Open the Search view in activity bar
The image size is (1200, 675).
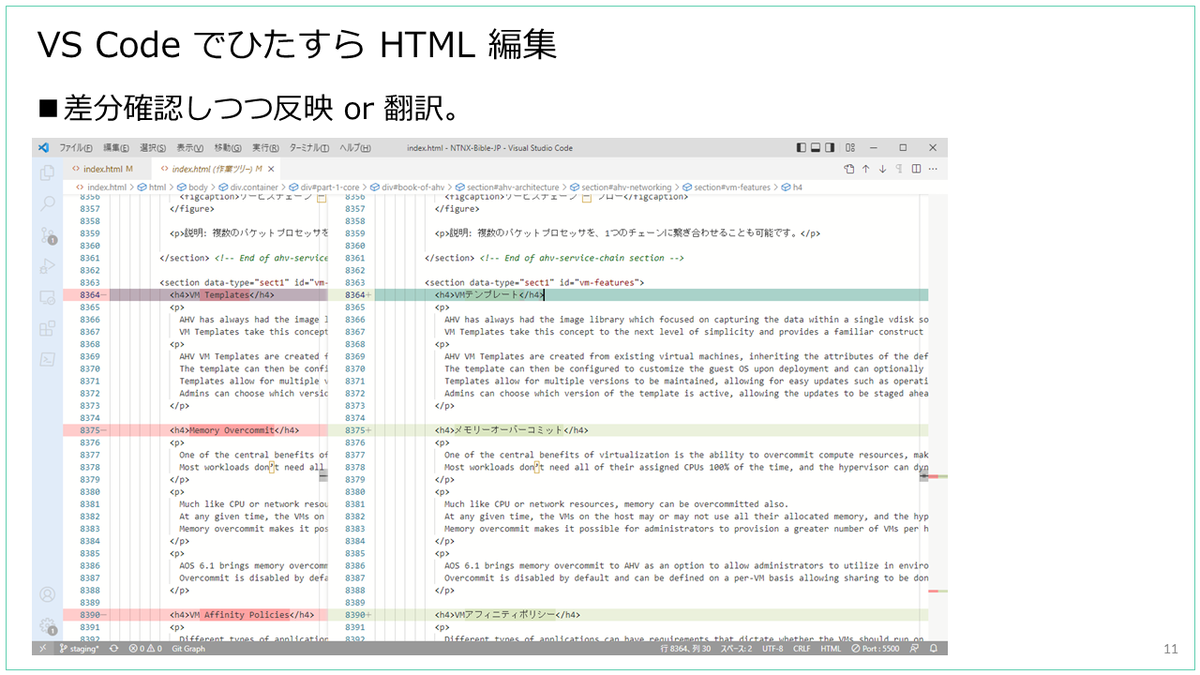[x=46, y=204]
